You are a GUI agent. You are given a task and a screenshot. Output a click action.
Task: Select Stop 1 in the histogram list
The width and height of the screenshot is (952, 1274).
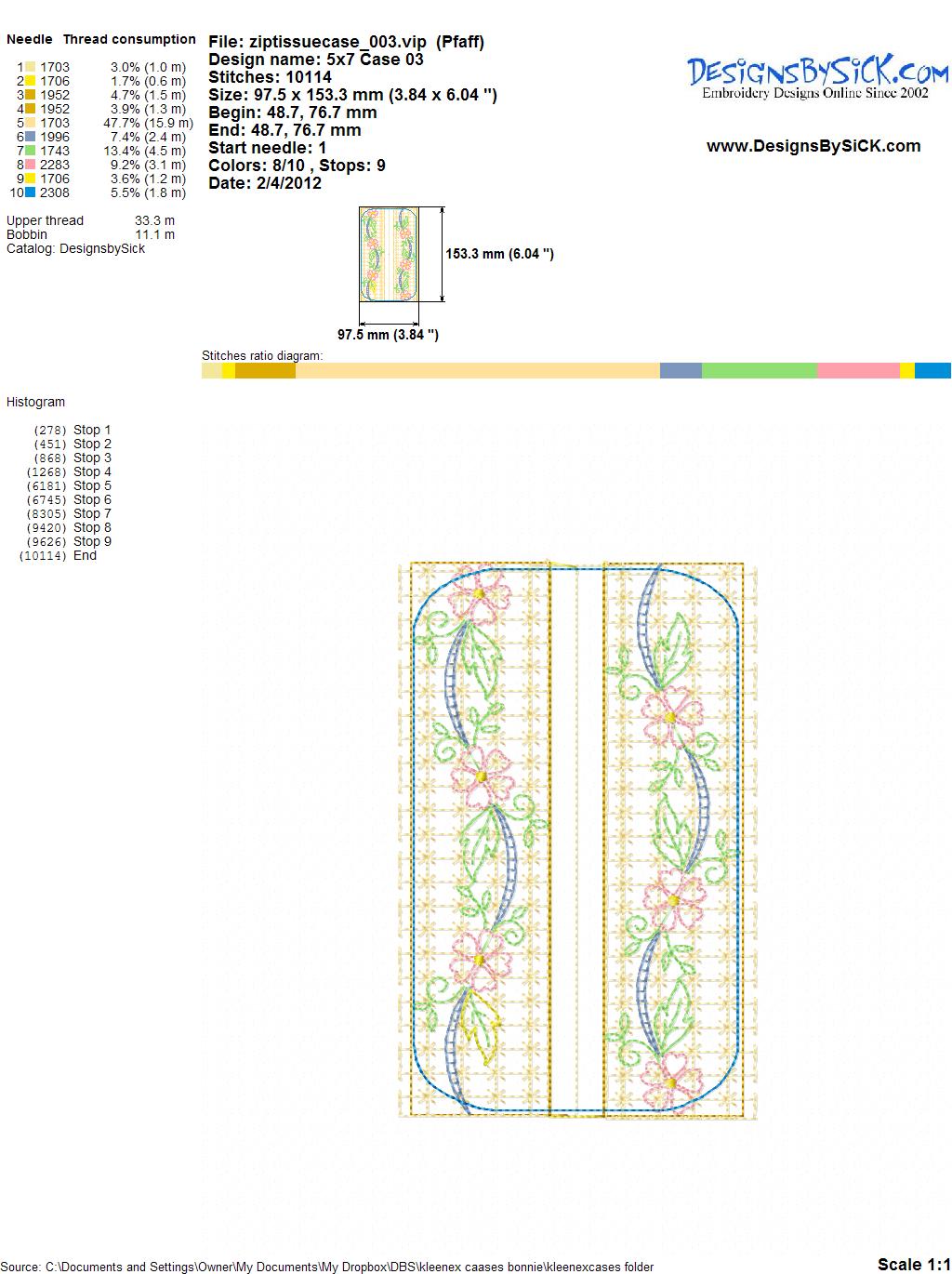point(91,430)
